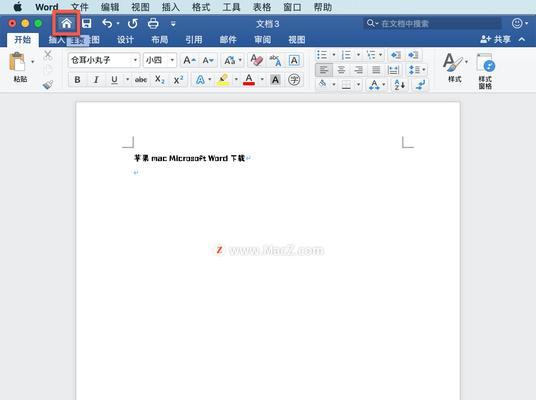Open underline style dropdown arrow
536x400 pixels.
[127, 80]
